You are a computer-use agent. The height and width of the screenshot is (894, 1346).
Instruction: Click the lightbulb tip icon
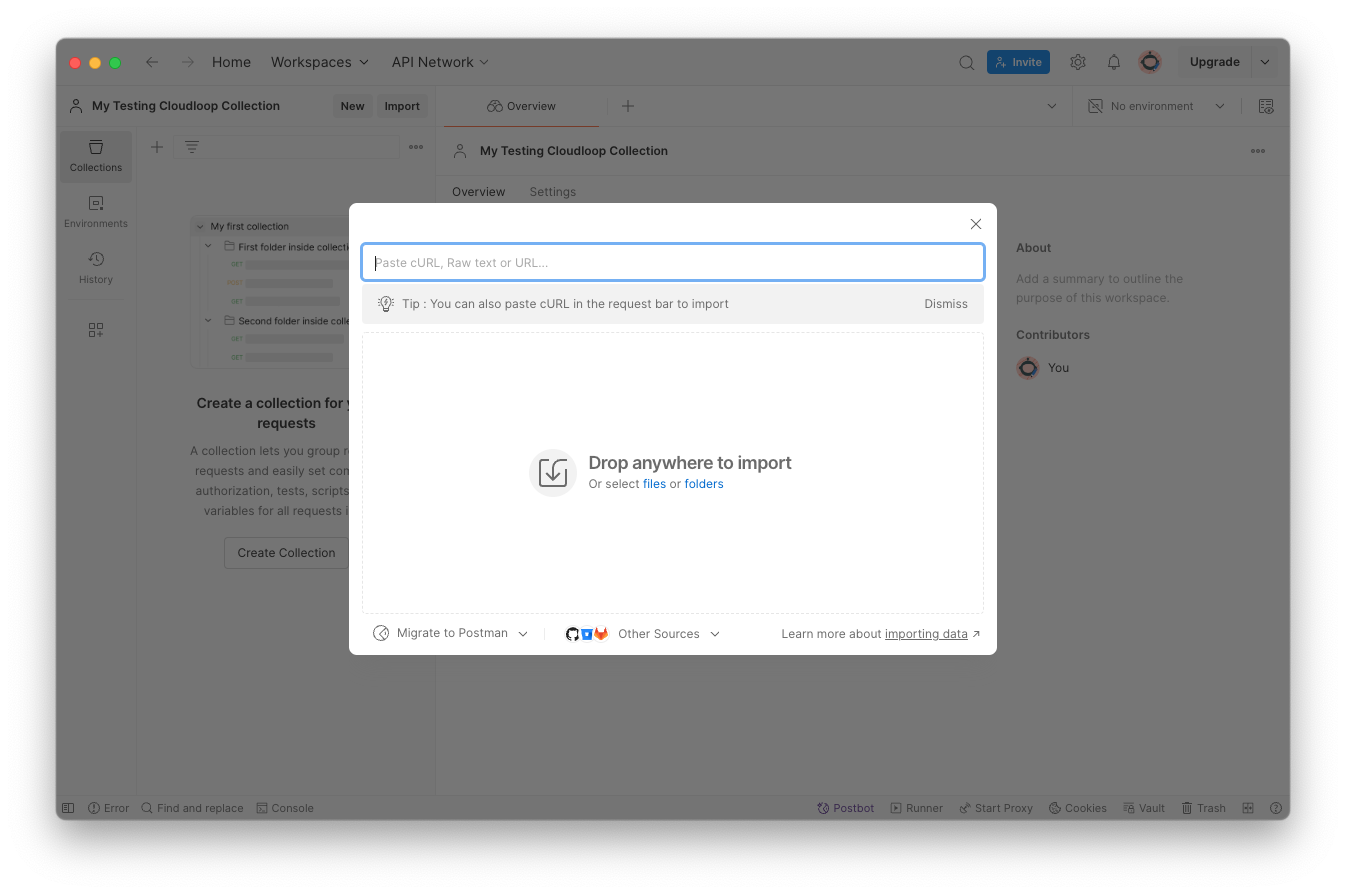pyautogui.click(x=386, y=304)
